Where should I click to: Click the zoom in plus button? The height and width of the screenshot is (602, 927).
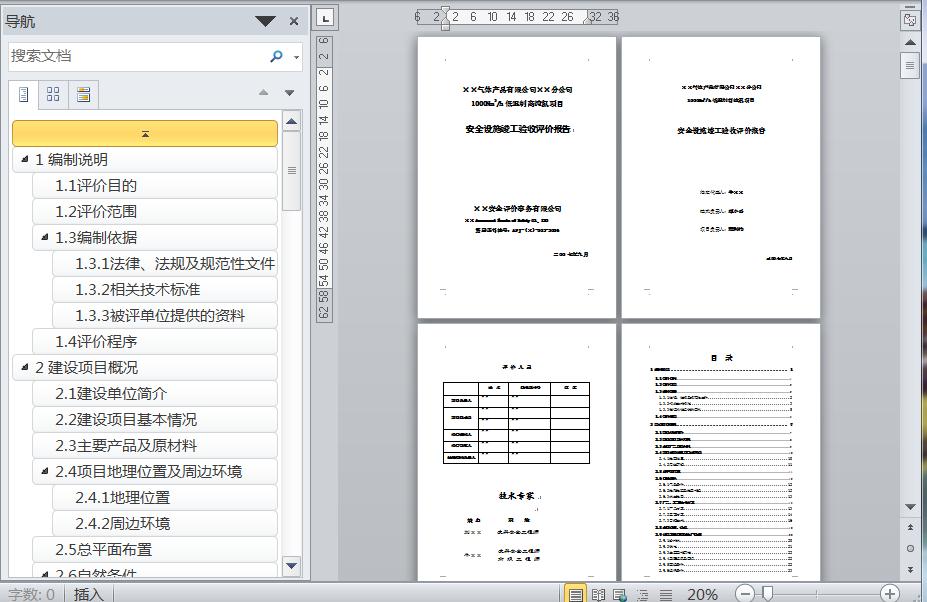pos(889,593)
